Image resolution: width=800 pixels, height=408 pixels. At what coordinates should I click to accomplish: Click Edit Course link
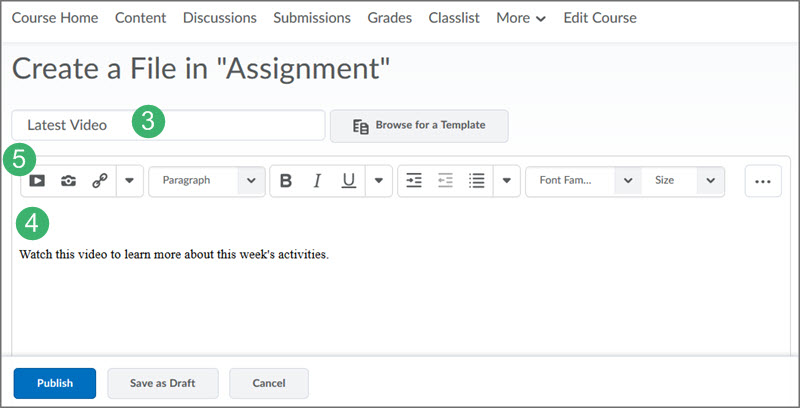click(600, 18)
